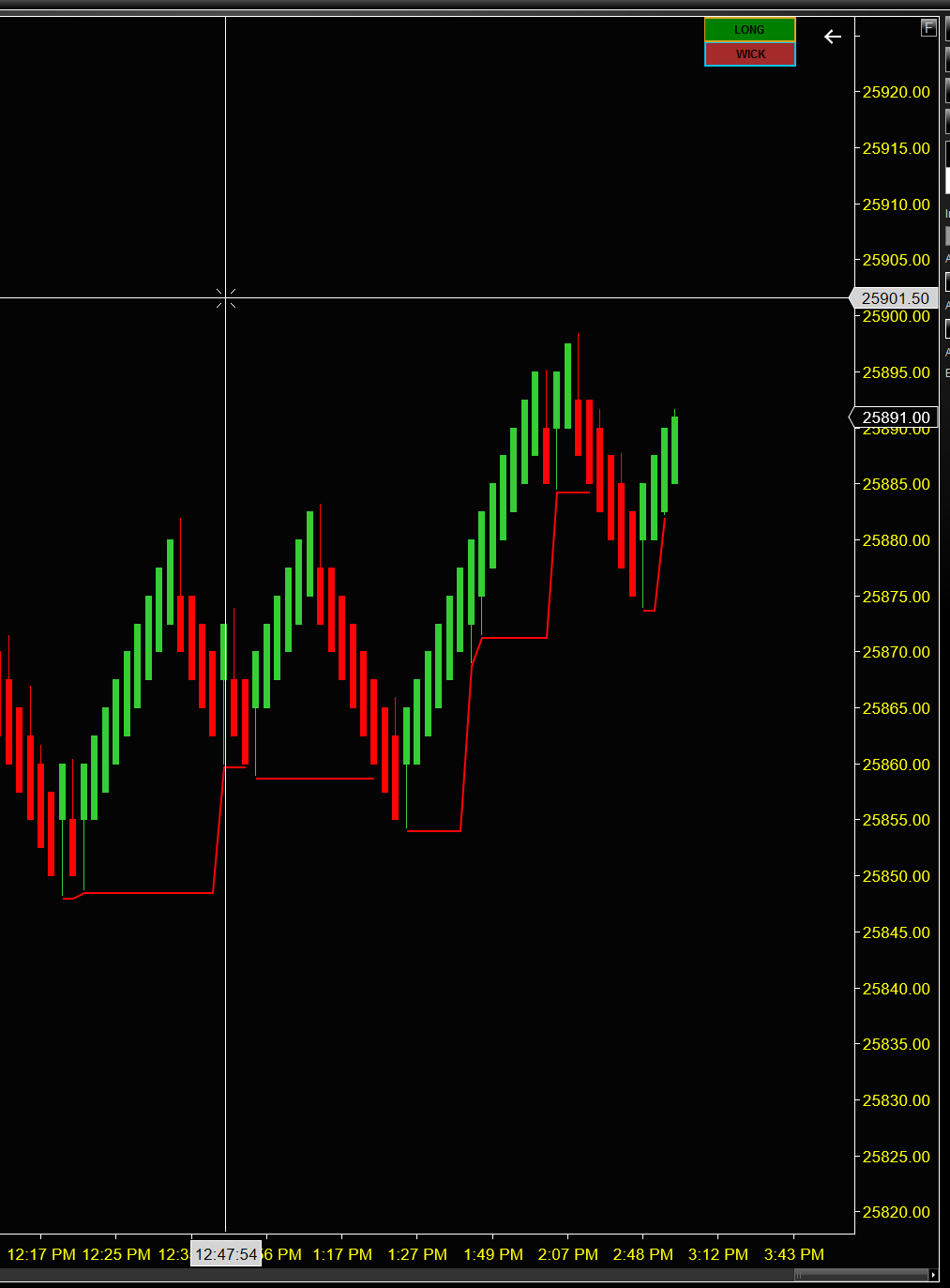Image resolution: width=950 pixels, height=1288 pixels.
Task: Click the 25825.00 price axis label
Action: point(897,1157)
